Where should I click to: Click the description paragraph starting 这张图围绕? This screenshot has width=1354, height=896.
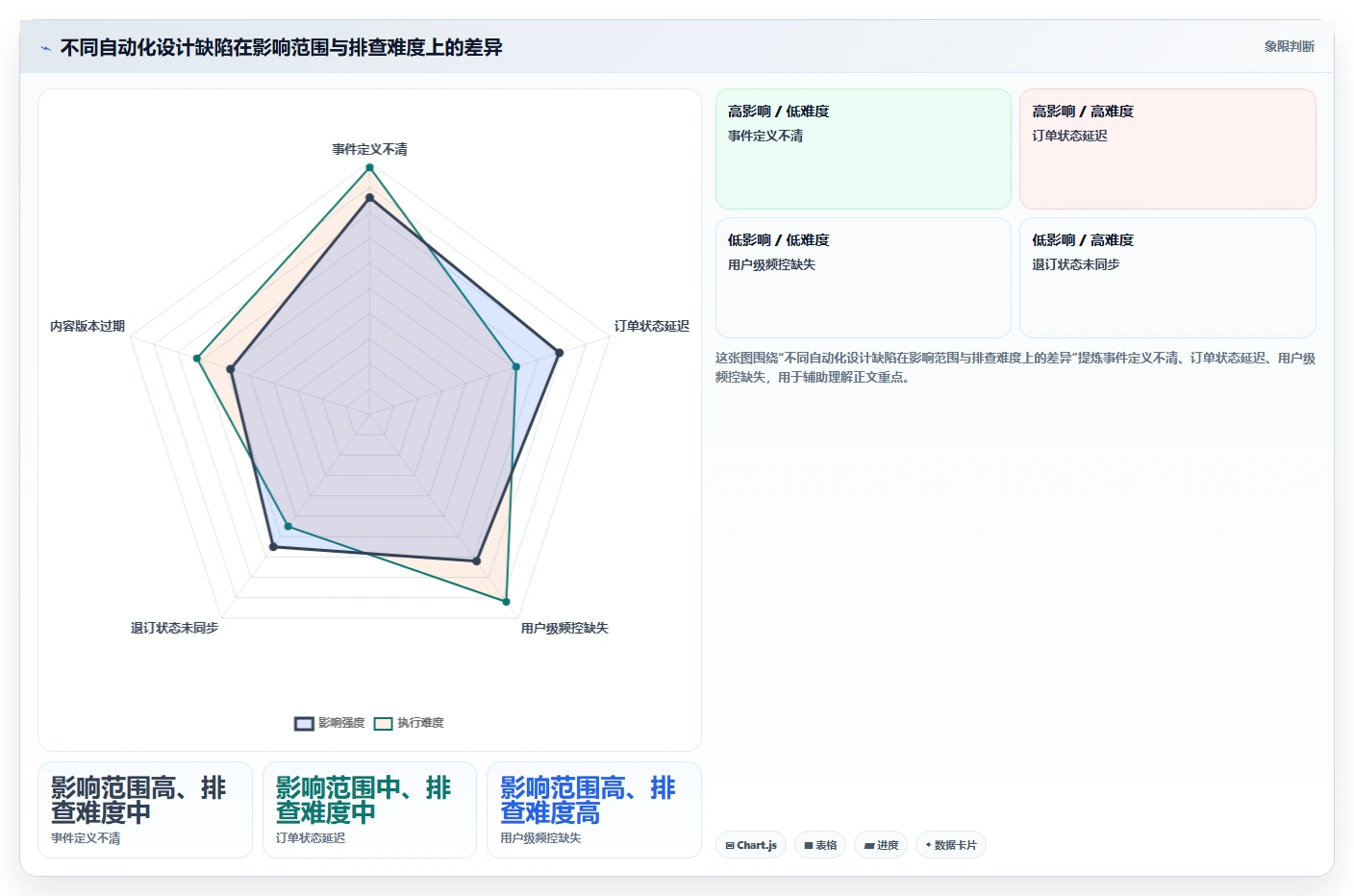[x=1015, y=367]
